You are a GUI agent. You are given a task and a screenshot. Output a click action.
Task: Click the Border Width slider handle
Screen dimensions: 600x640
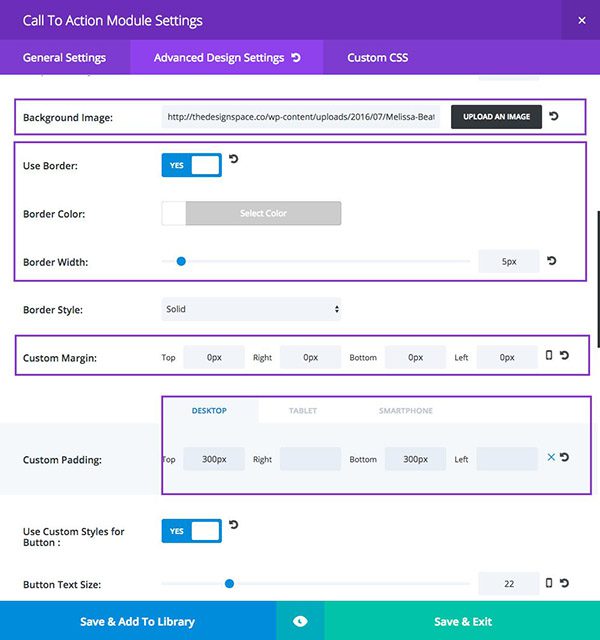pos(181,261)
